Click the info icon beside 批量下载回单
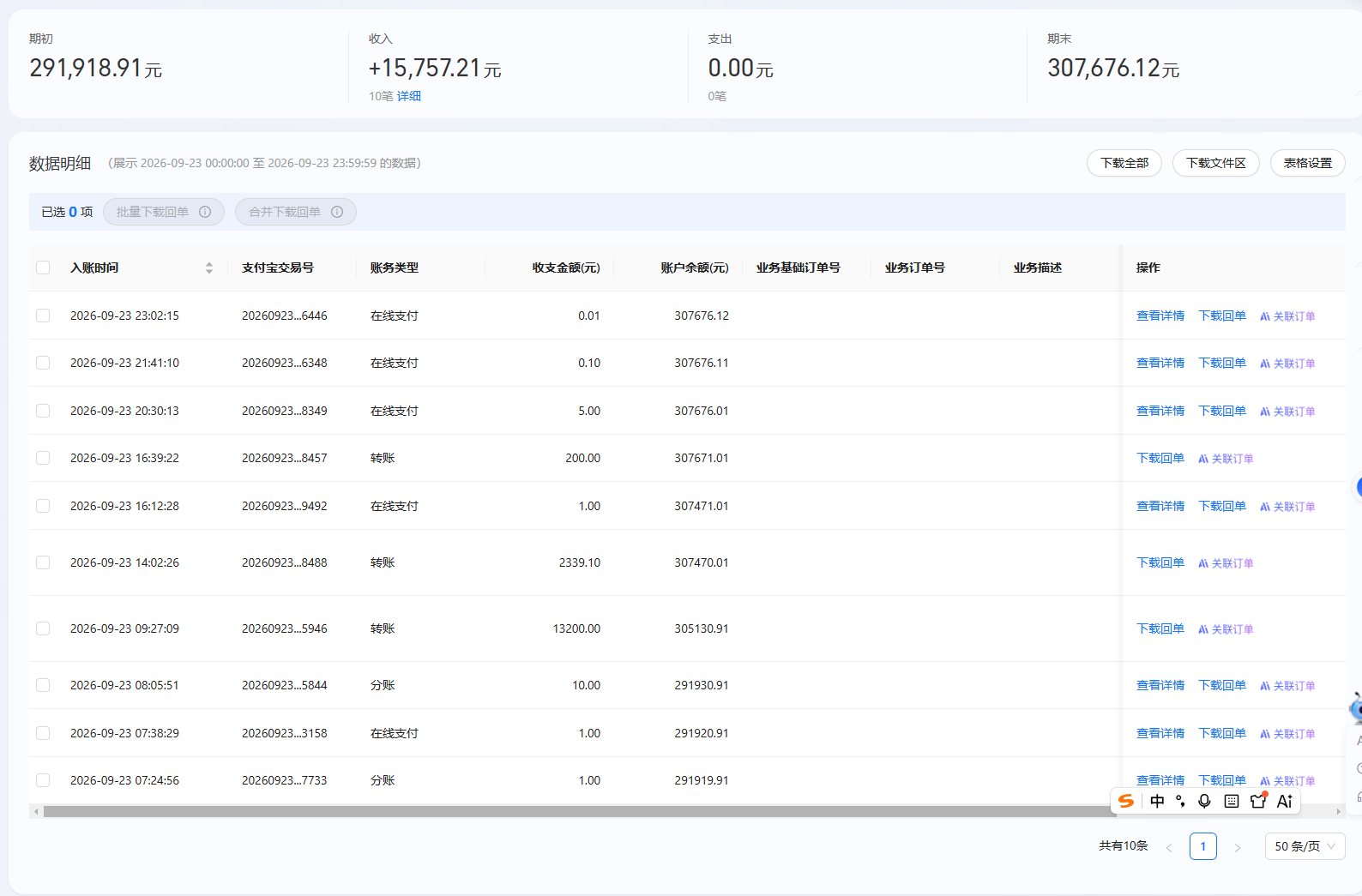The width and height of the screenshot is (1362, 896). coord(205,212)
